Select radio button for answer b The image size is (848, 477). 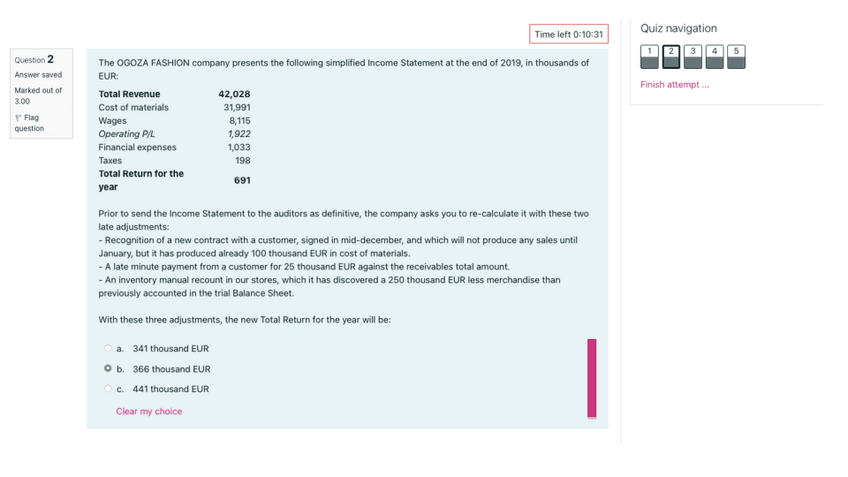(108, 369)
